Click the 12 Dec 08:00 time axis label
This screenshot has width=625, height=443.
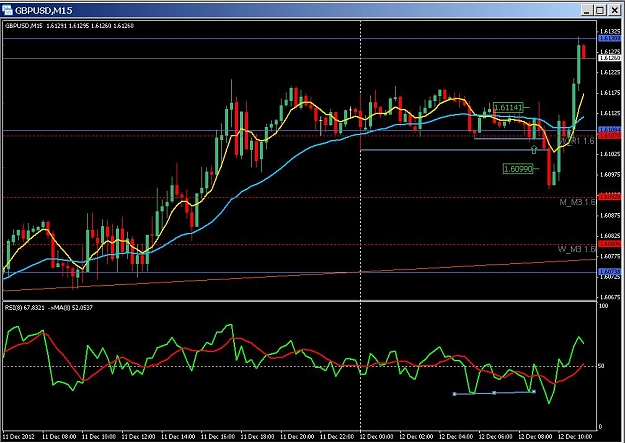[x=535, y=437]
